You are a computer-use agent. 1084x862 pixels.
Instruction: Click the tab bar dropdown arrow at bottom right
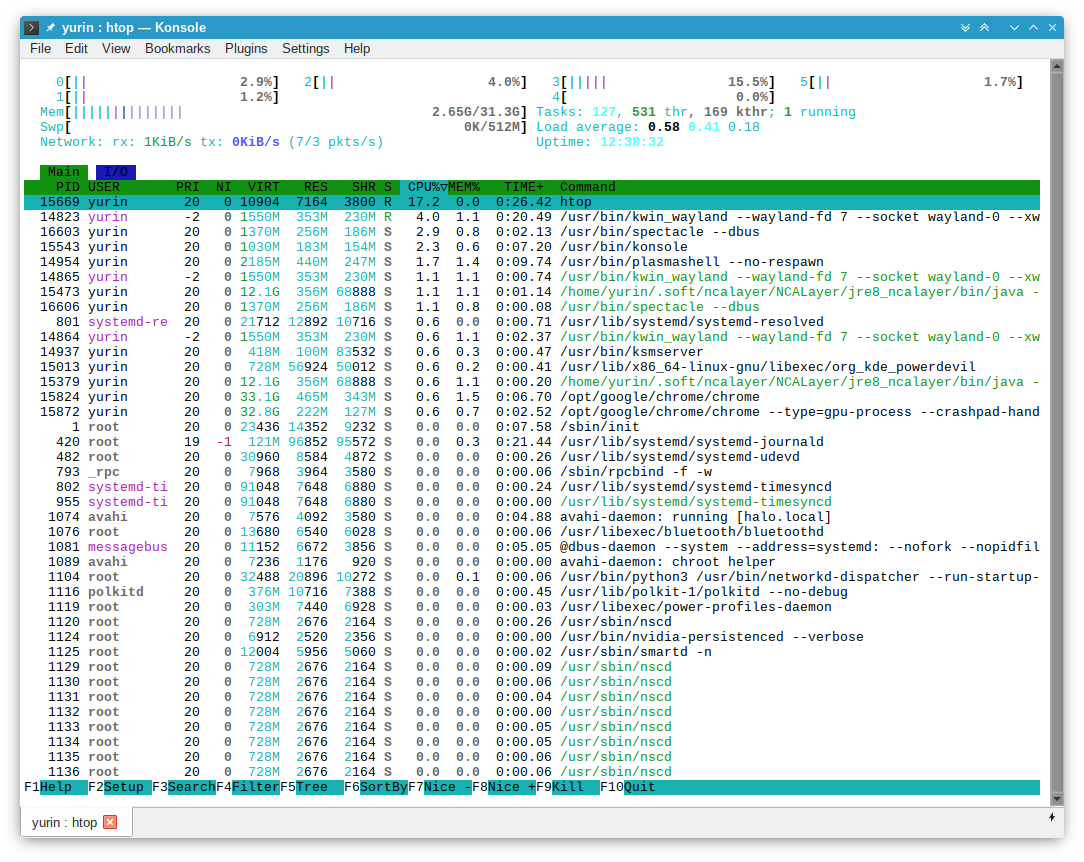[1052, 818]
